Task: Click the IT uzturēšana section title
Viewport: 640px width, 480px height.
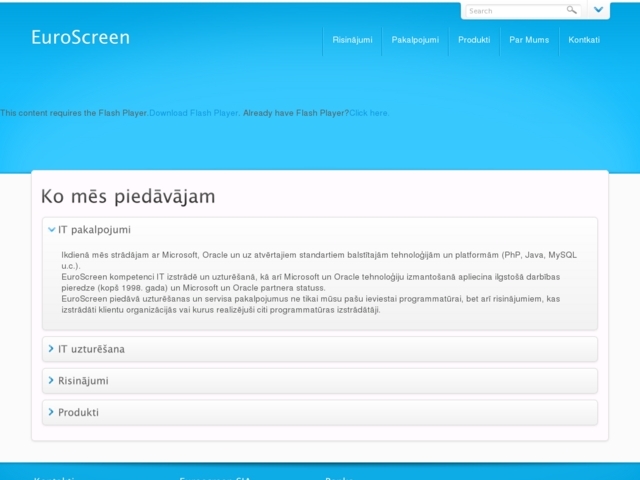Action: tap(91, 349)
